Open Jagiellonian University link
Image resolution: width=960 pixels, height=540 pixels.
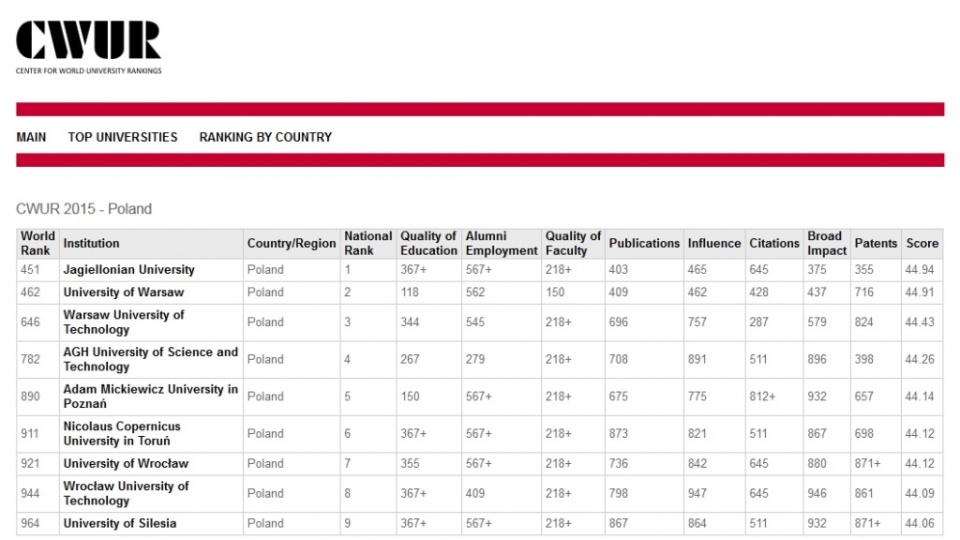129,269
